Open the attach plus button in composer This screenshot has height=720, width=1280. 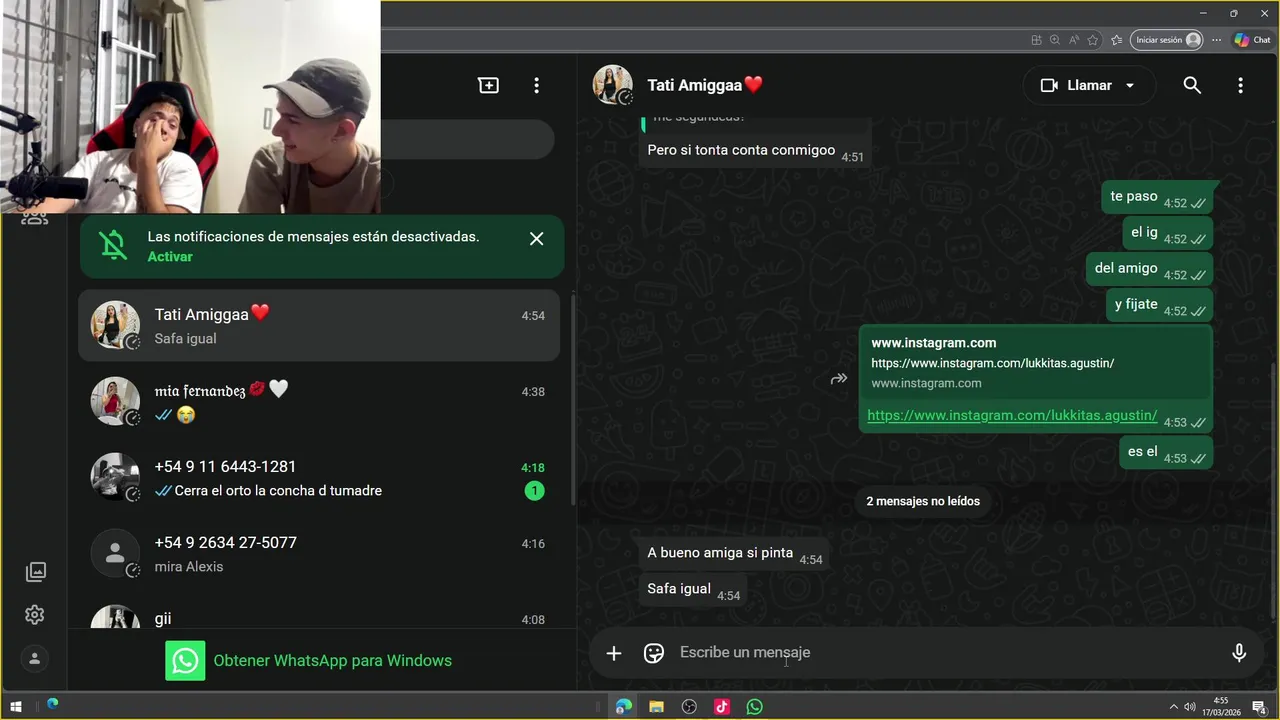click(x=614, y=653)
